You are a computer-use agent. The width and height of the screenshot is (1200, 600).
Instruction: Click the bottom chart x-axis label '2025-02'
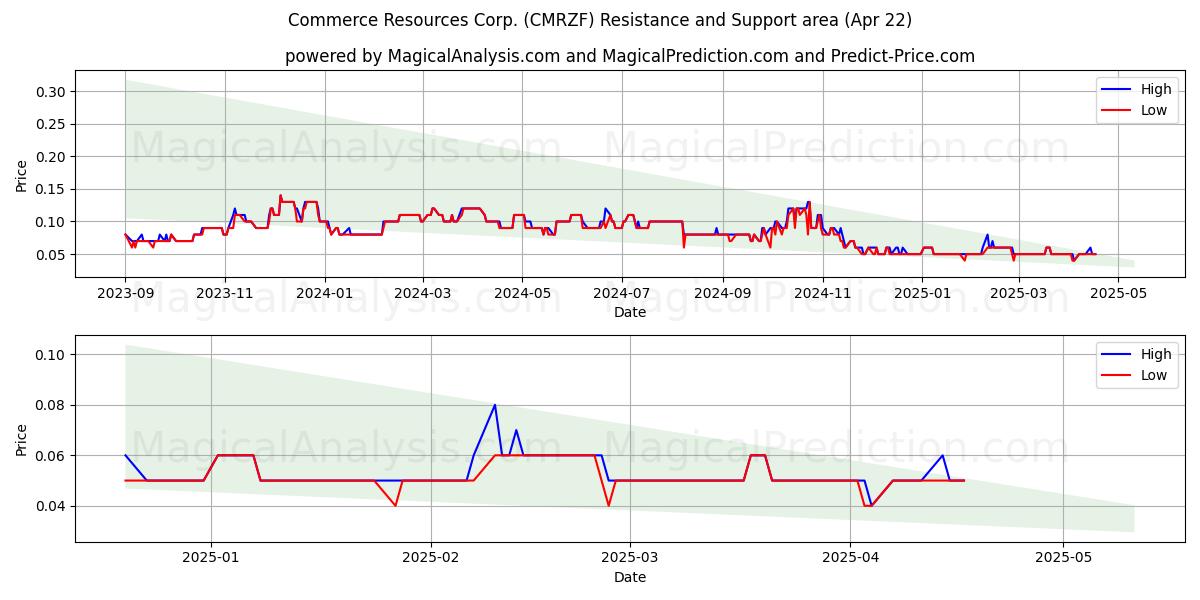pyautogui.click(x=430, y=559)
